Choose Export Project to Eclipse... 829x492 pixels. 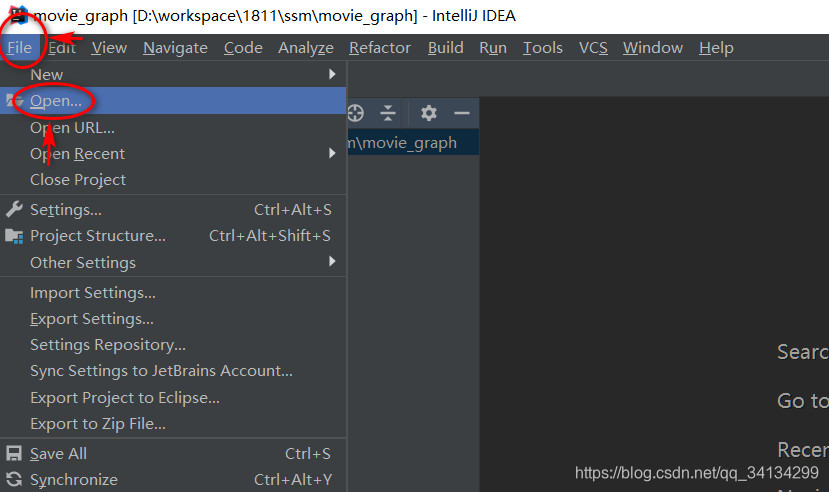173,397
